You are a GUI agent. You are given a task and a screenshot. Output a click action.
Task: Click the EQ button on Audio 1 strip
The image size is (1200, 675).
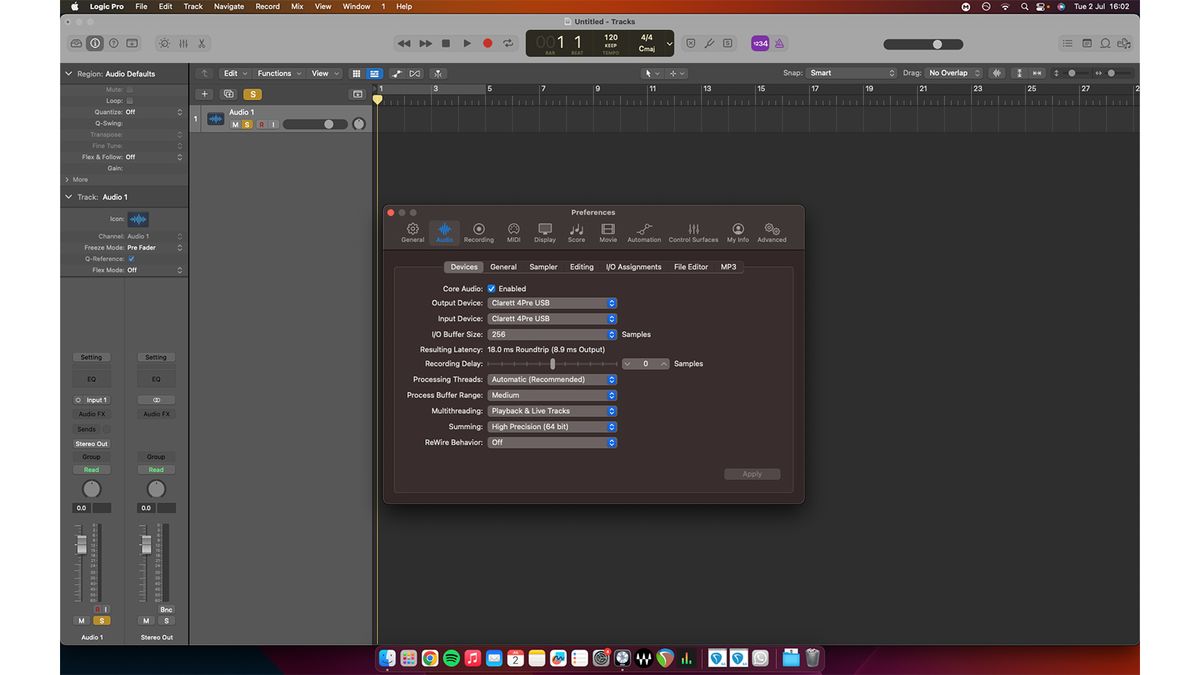click(x=91, y=379)
